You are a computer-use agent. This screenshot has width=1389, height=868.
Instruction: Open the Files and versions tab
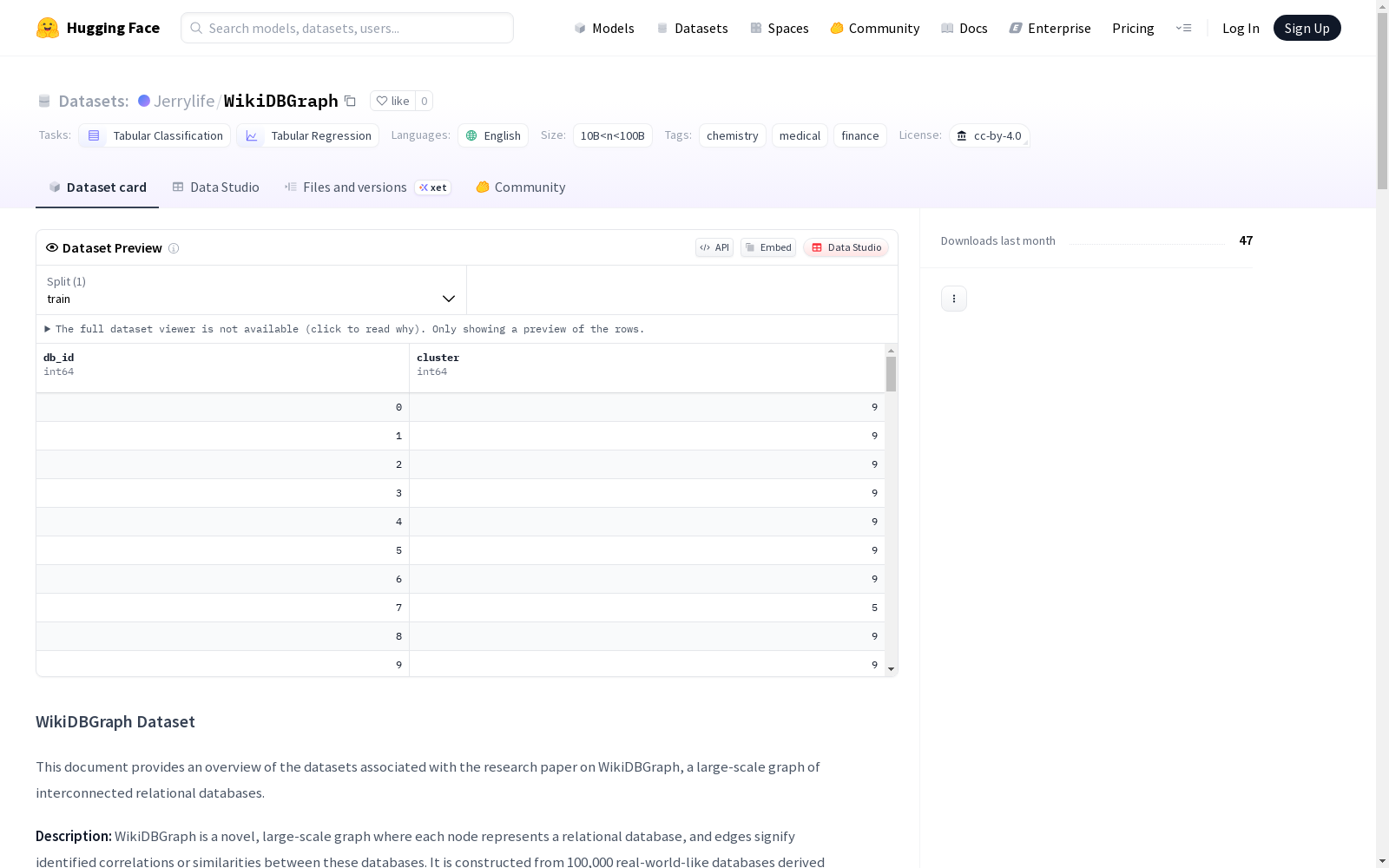(367, 187)
